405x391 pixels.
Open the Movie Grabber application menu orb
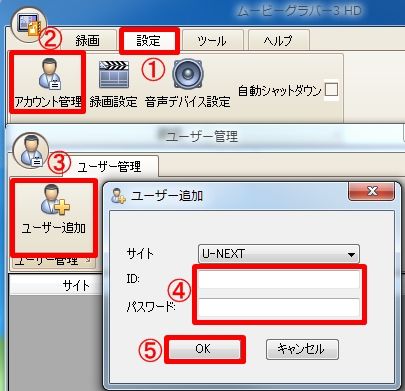pos(29,24)
